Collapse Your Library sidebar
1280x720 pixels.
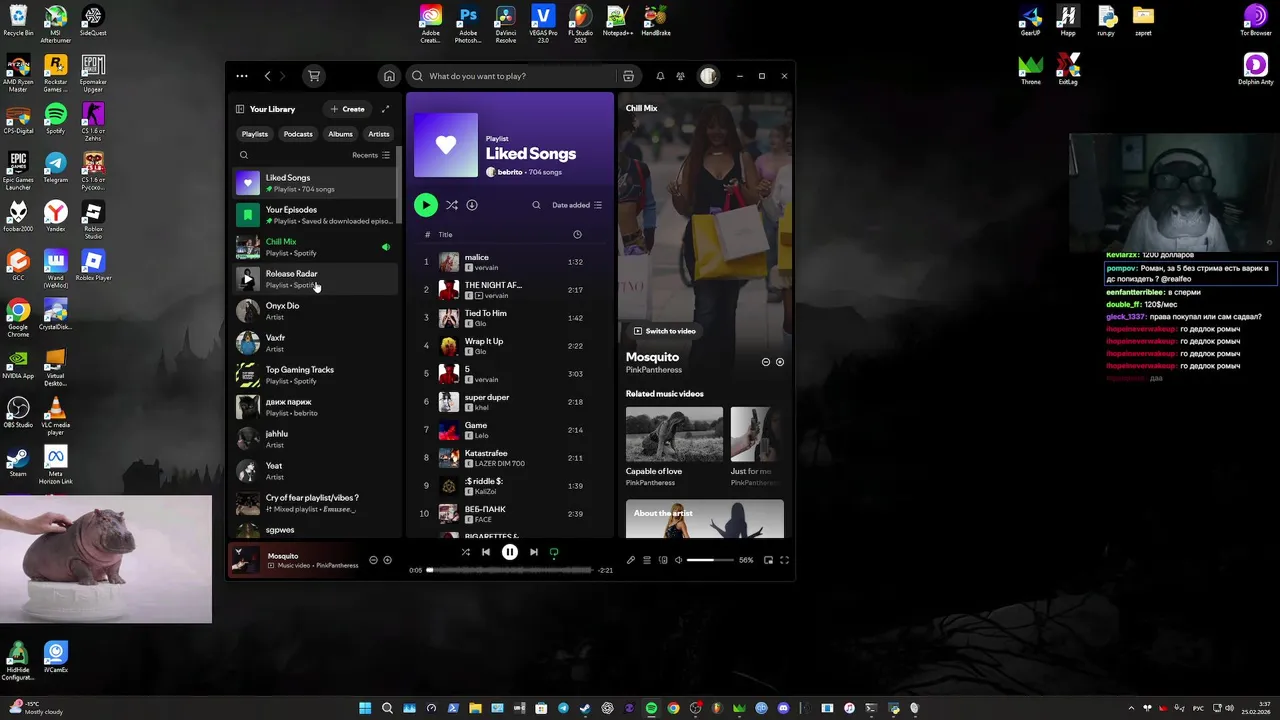pos(240,109)
